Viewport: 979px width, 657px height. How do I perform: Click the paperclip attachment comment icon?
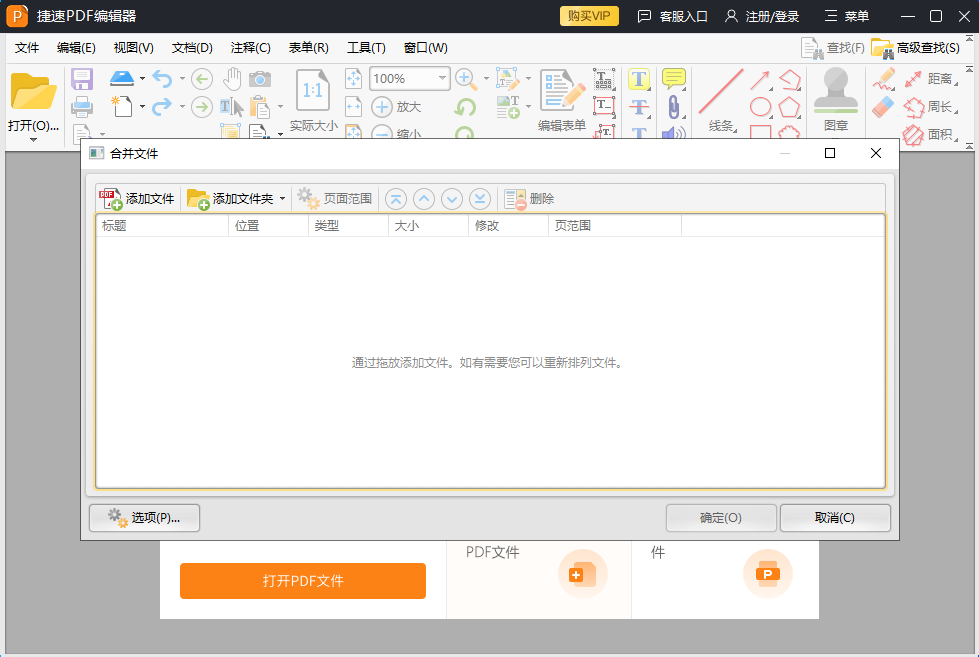673,106
